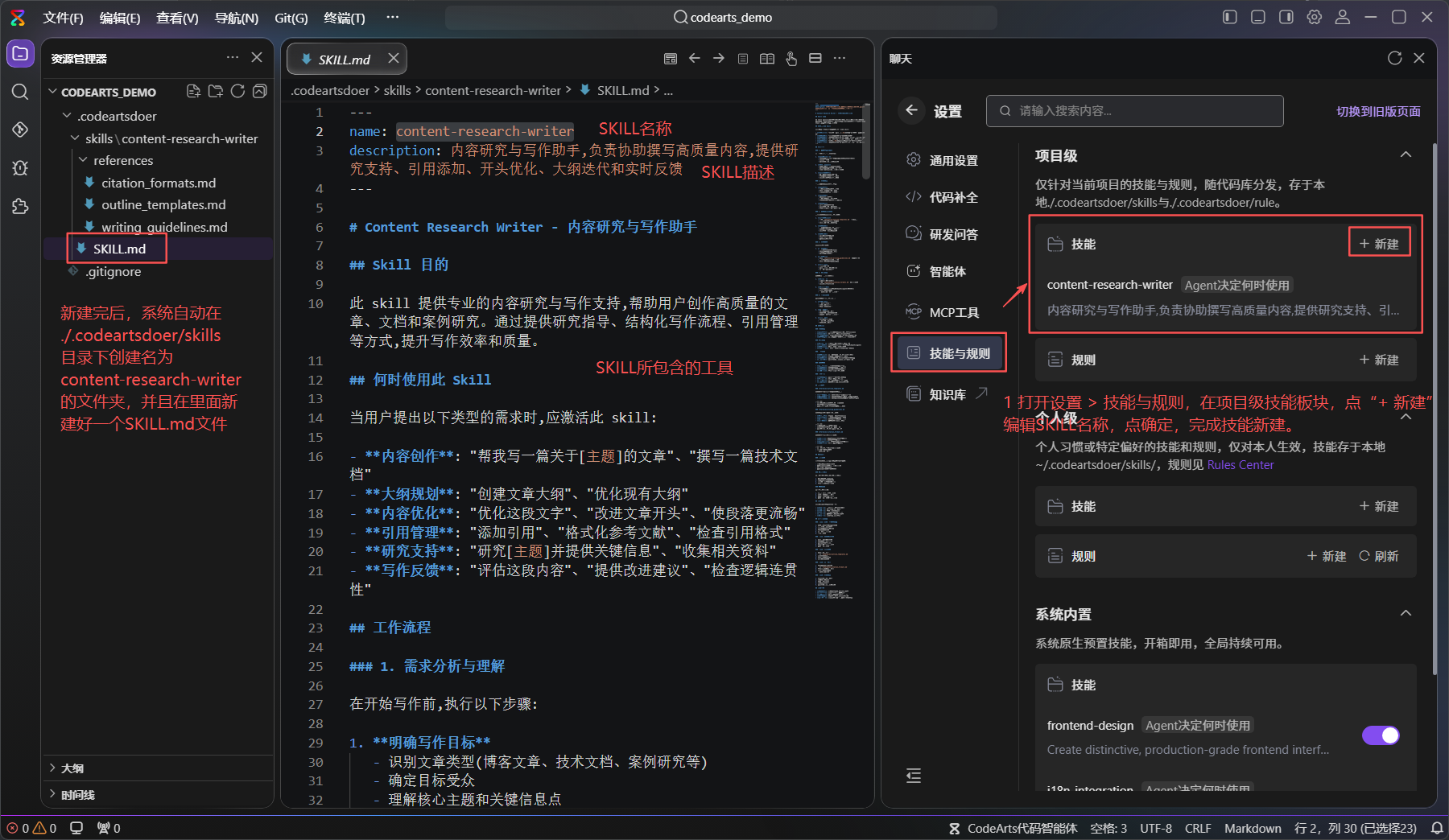Collapse the 系统内置 section
1449x840 pixels.
click(1406, 613)
